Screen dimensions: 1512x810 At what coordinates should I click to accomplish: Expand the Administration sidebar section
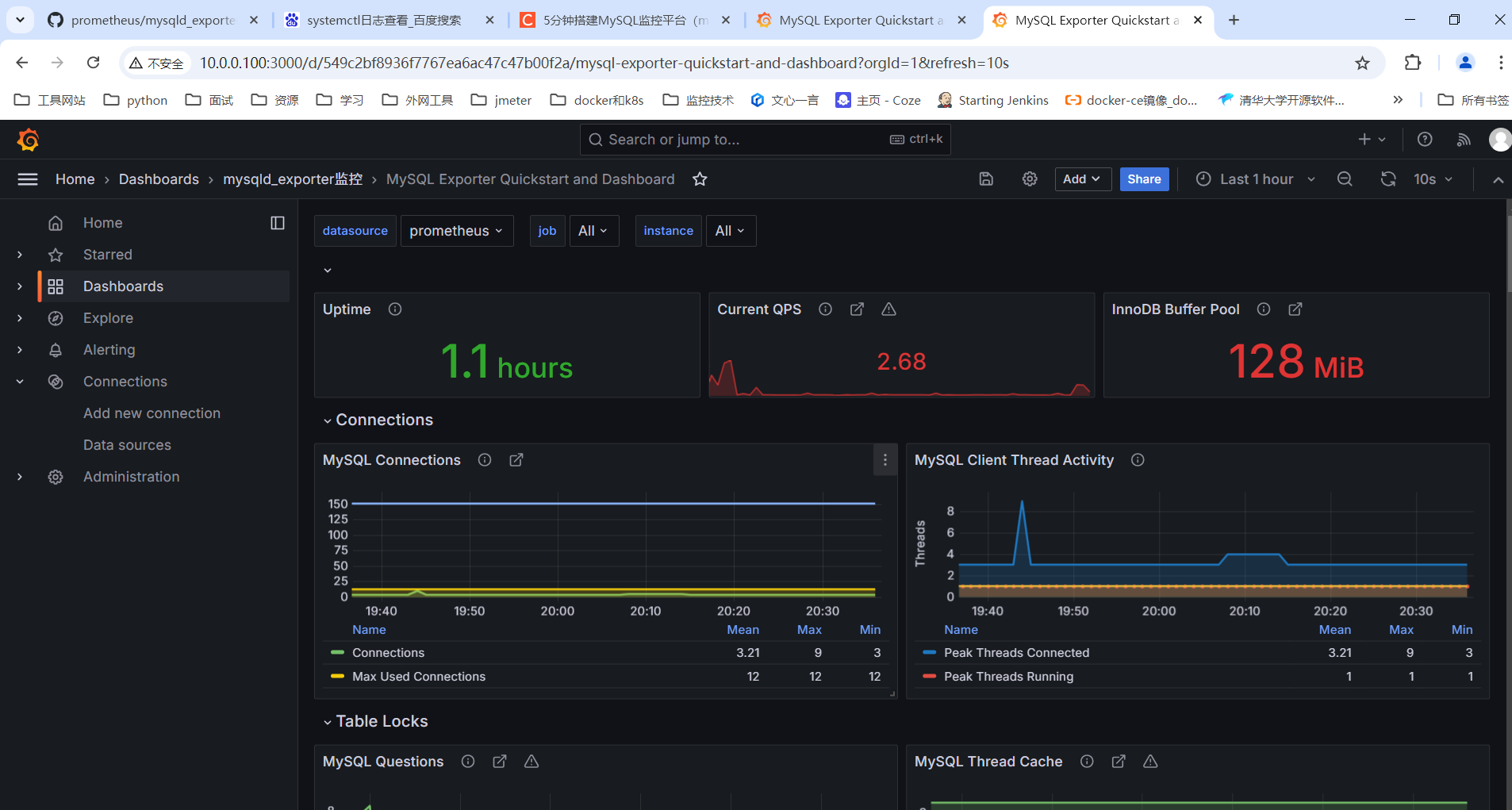coord(20,477)
